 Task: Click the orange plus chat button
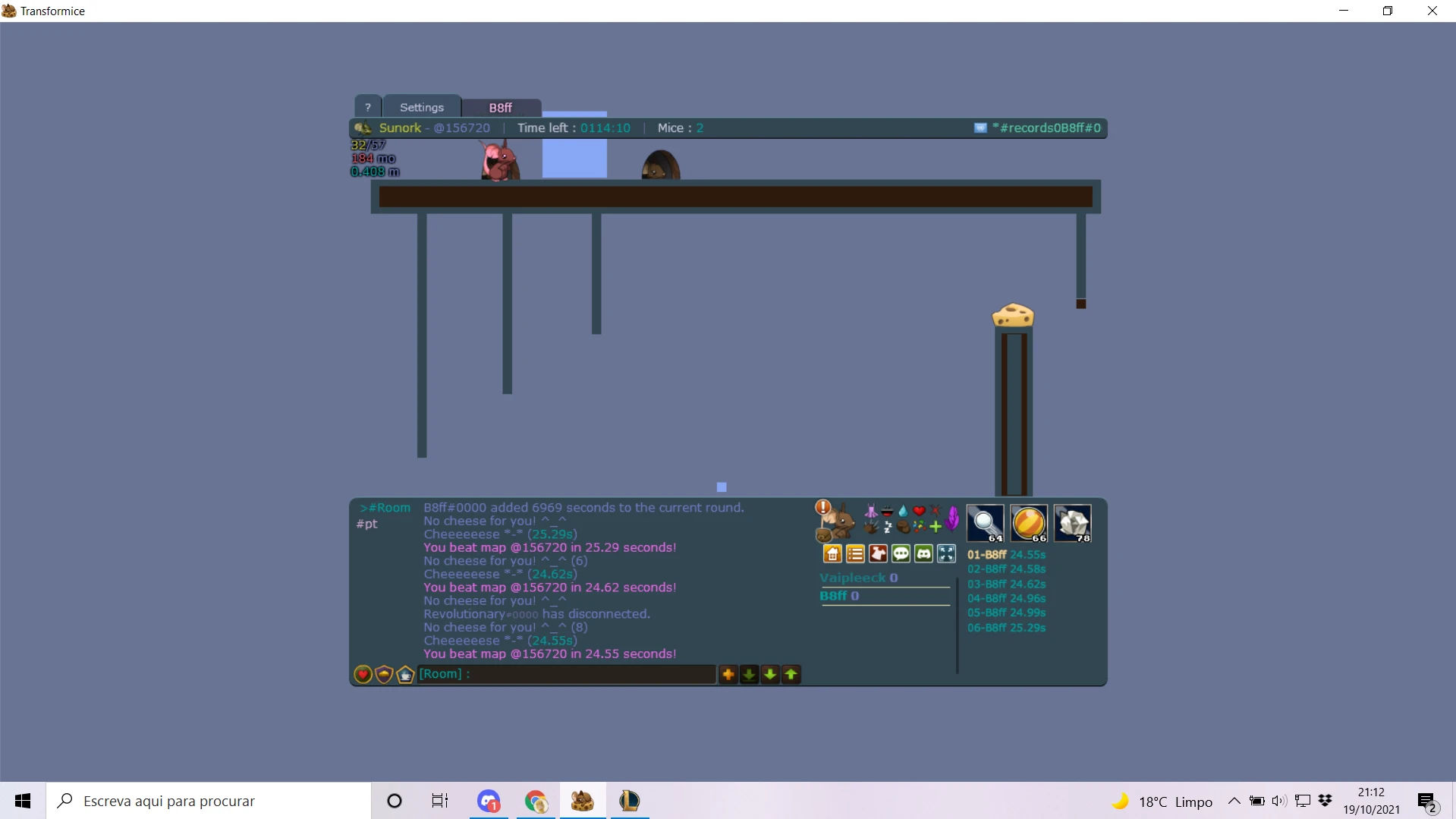pos(728,674)
